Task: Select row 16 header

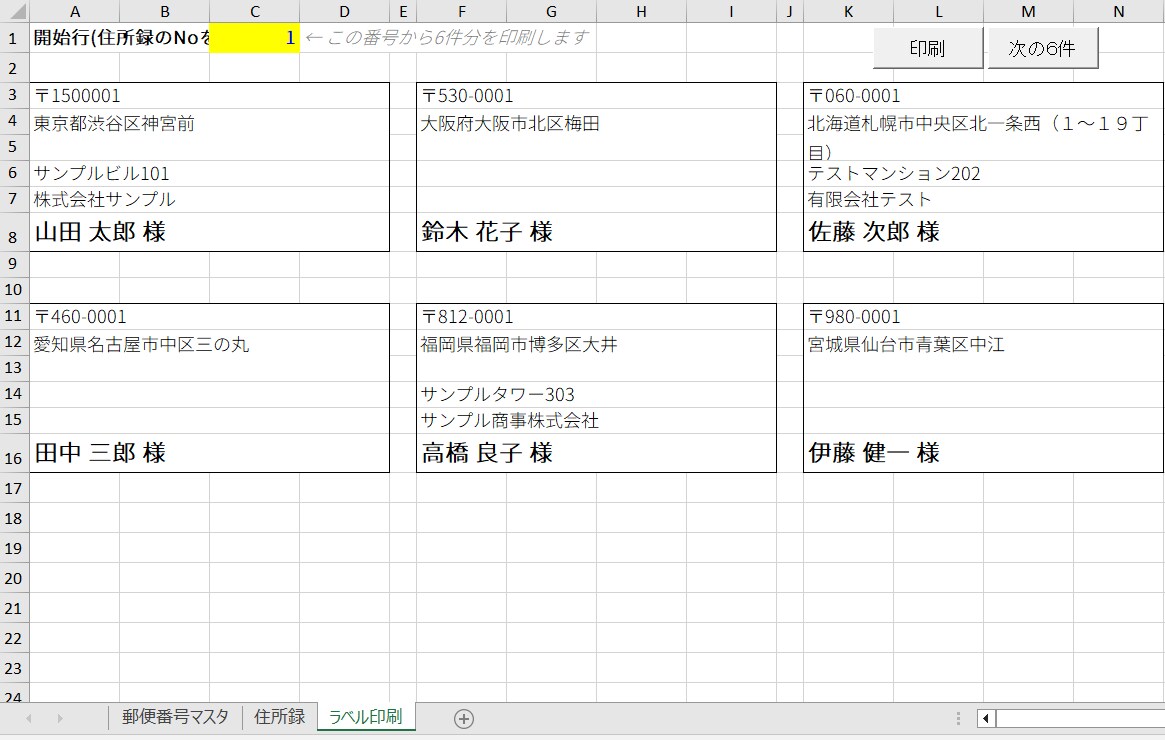Action: [14, 453]
